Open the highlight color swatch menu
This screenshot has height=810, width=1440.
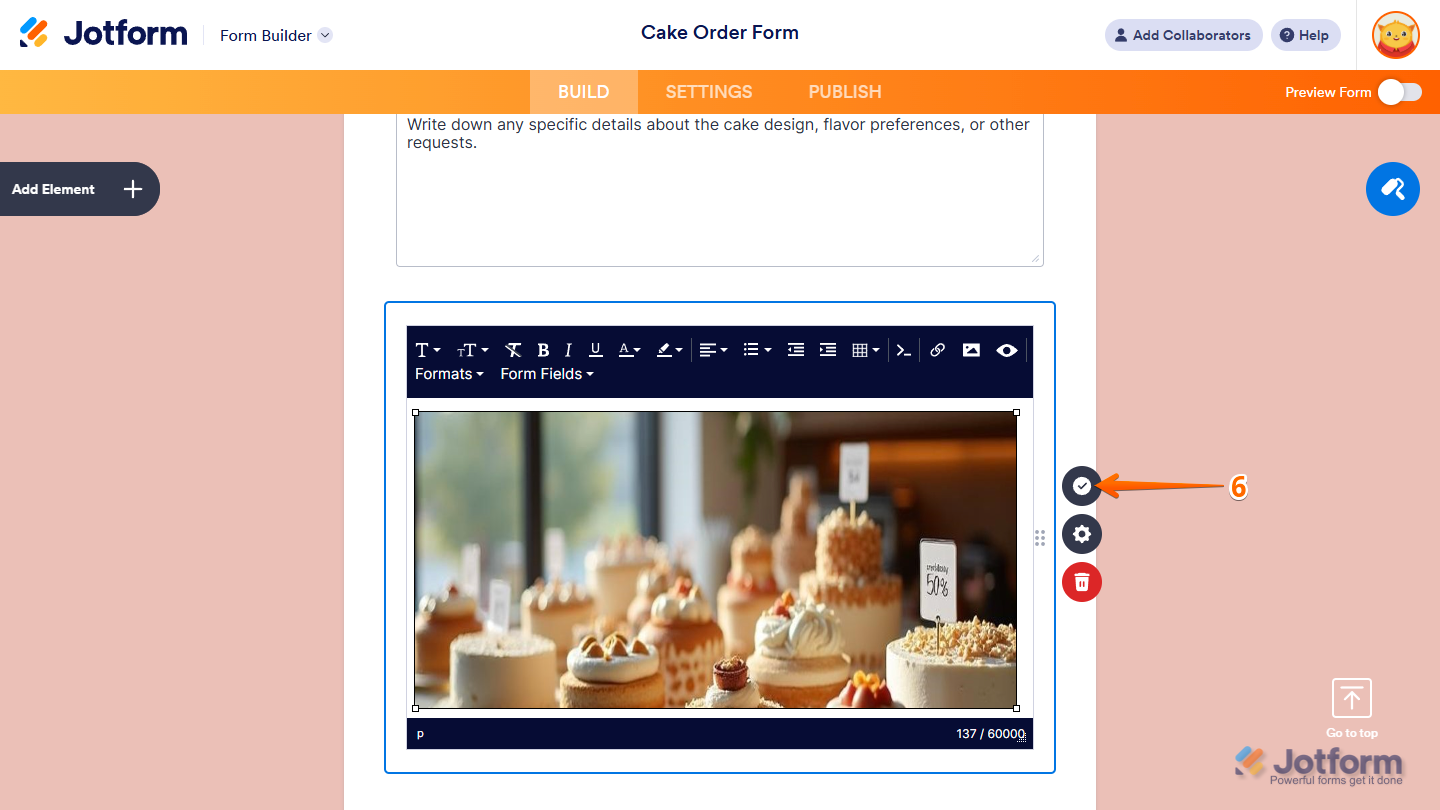click(667, 349)
